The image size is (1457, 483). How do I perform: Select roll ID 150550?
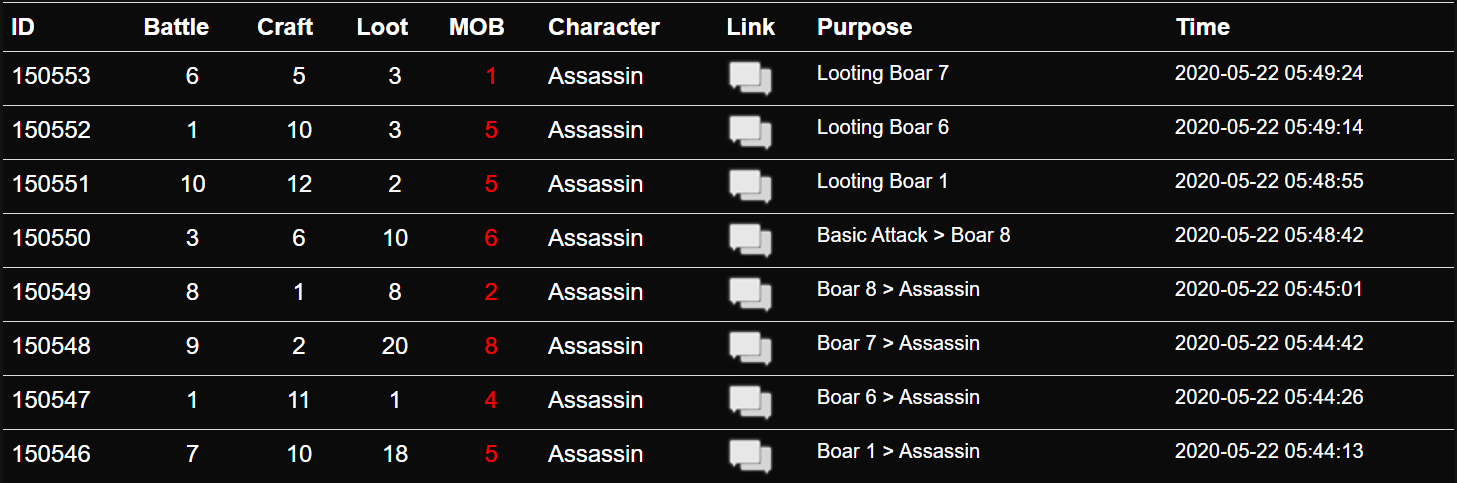(51, 238)
